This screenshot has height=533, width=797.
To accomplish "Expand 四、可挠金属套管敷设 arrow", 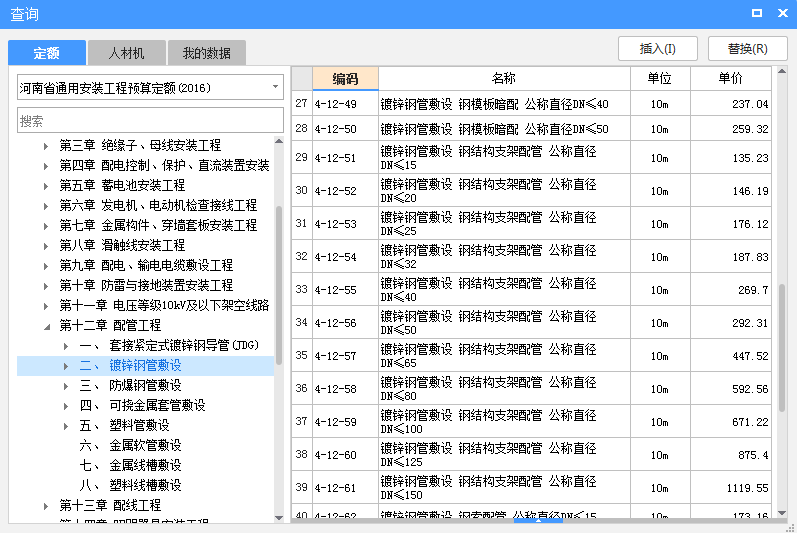I will 66,406.
